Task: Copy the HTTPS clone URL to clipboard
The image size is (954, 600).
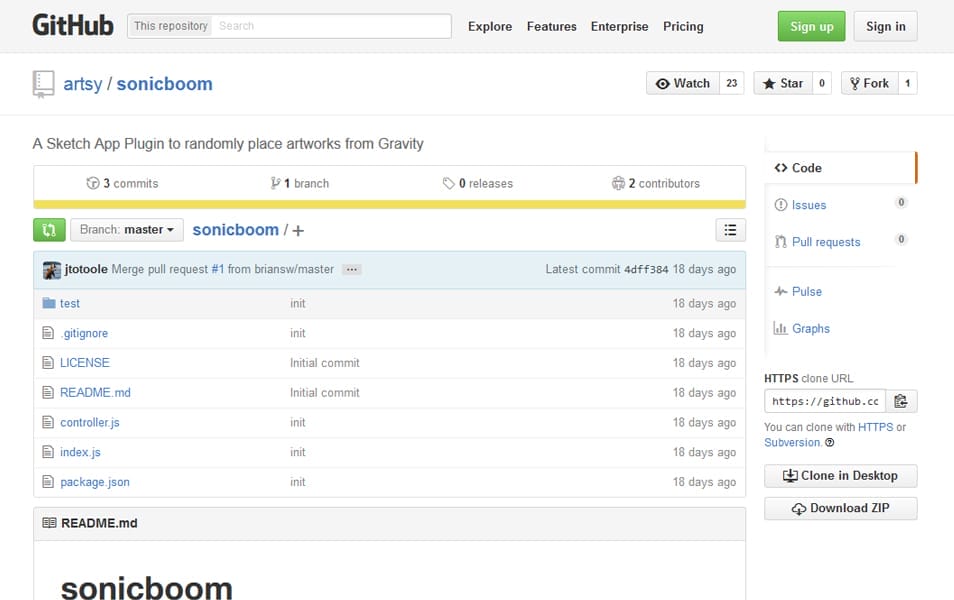Action: (x=901, y=401)
